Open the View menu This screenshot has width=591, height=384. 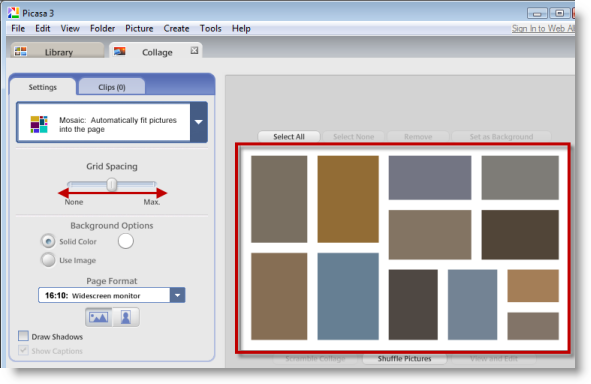[70, 29]
